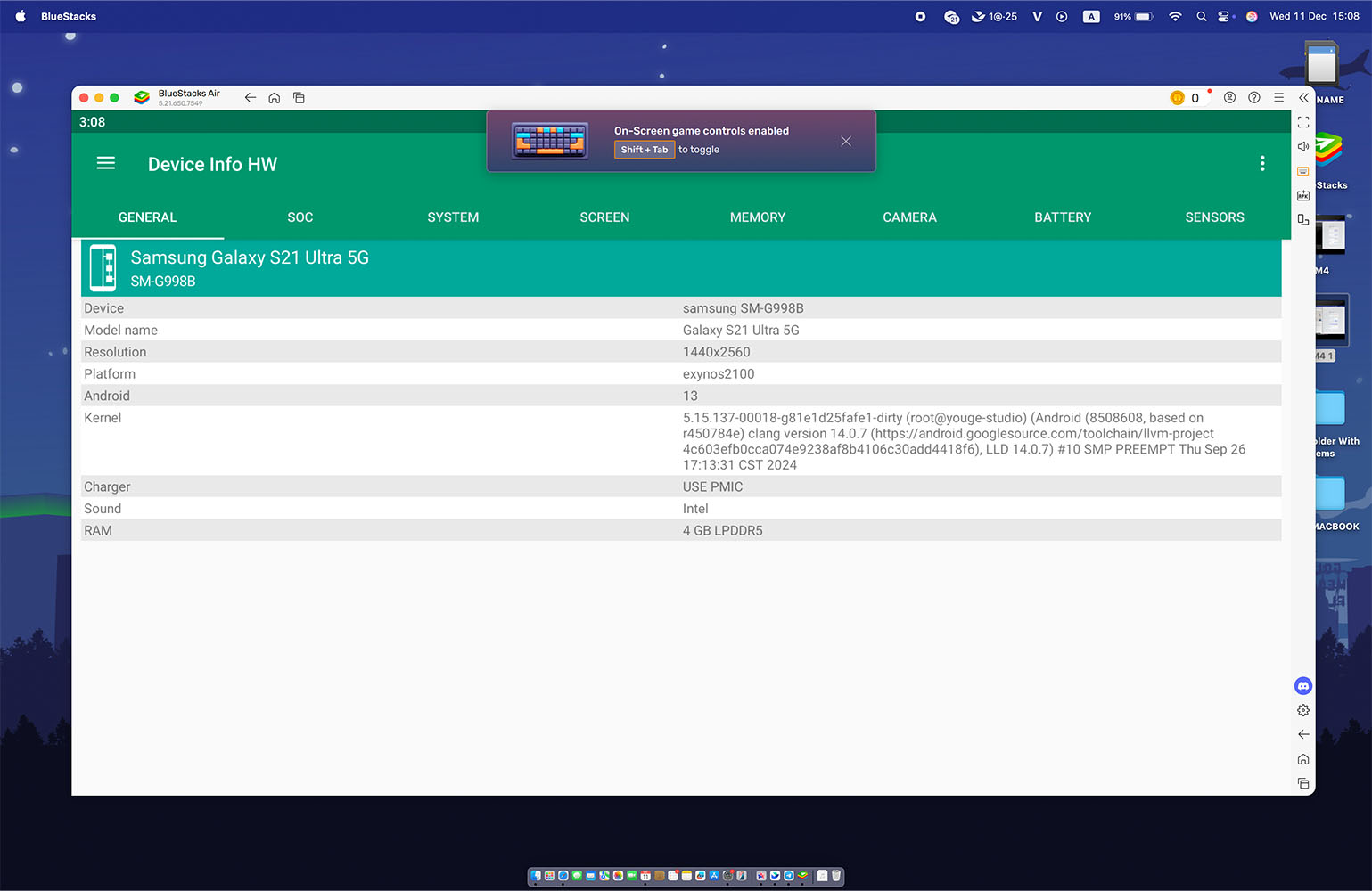Image resolution: width=1372 pixels, height=891 pixels.
Task: Click the back arrow in side toolbar
Action: point(1303,734)
